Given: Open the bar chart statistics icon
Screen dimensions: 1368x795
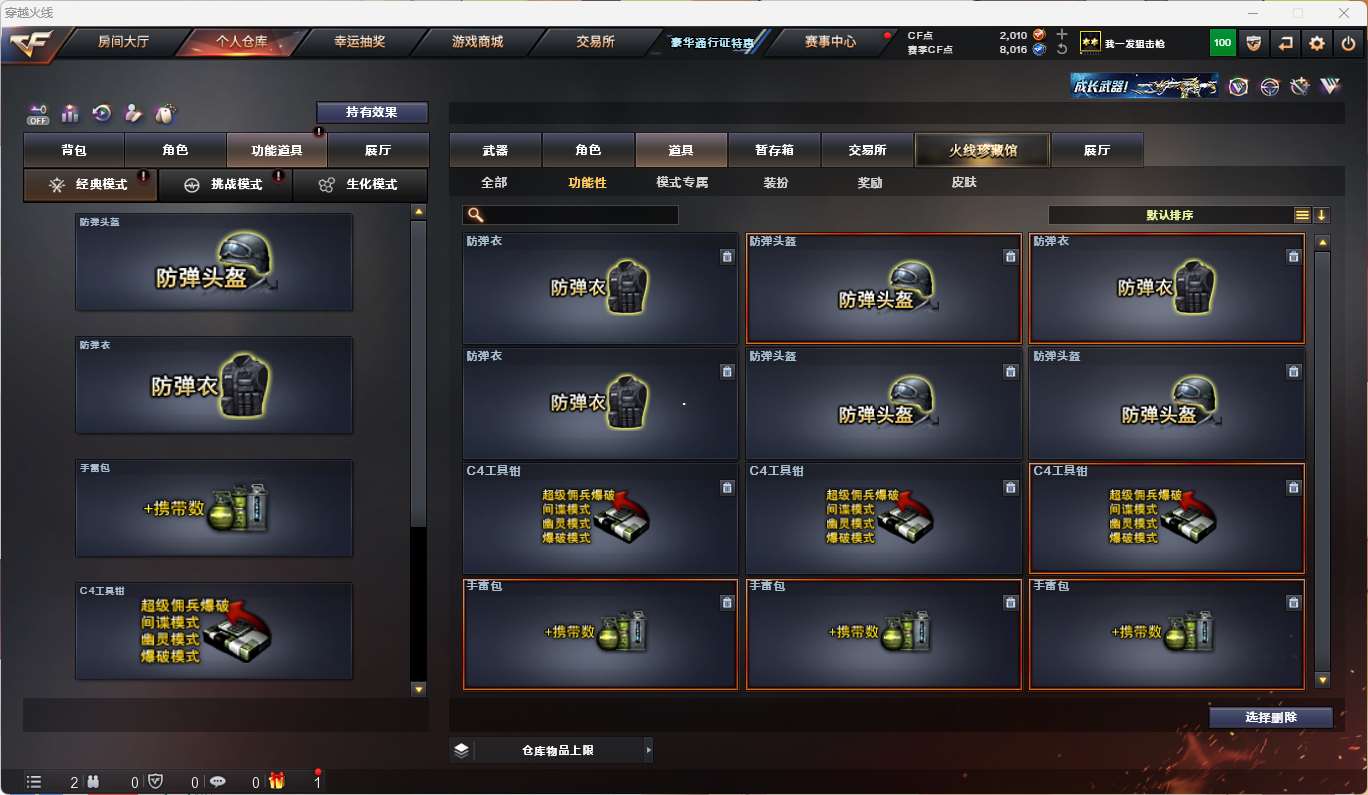Looking at the screenshot, I should pos(69,114).
